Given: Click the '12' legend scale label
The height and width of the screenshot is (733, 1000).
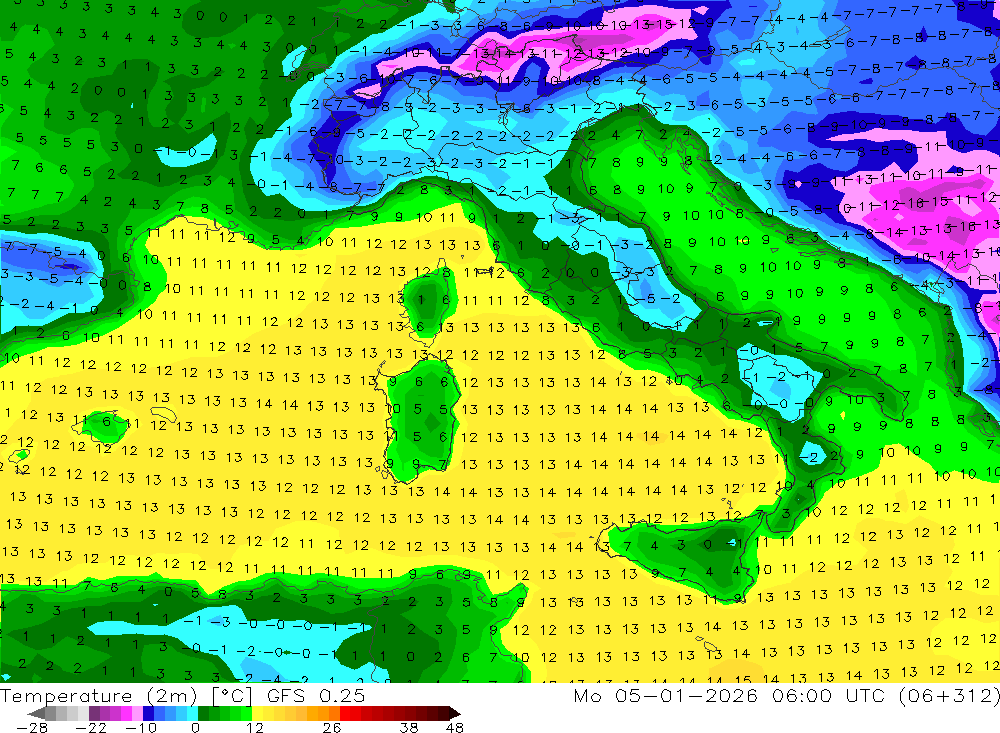Looking at the screenshot, I should click(x=255, y=727).
